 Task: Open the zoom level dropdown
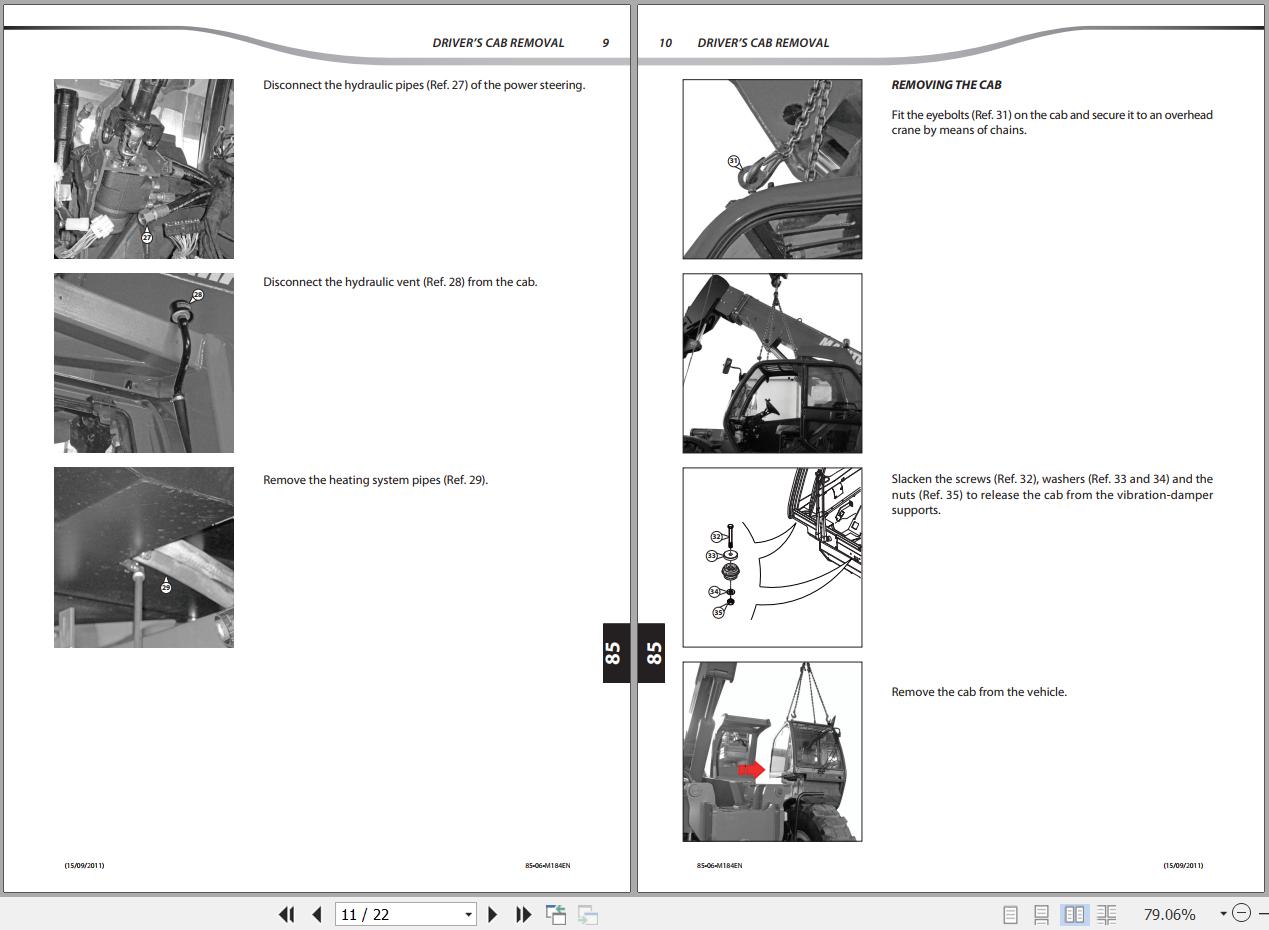pyautogui.click(x=1222, y=914)
